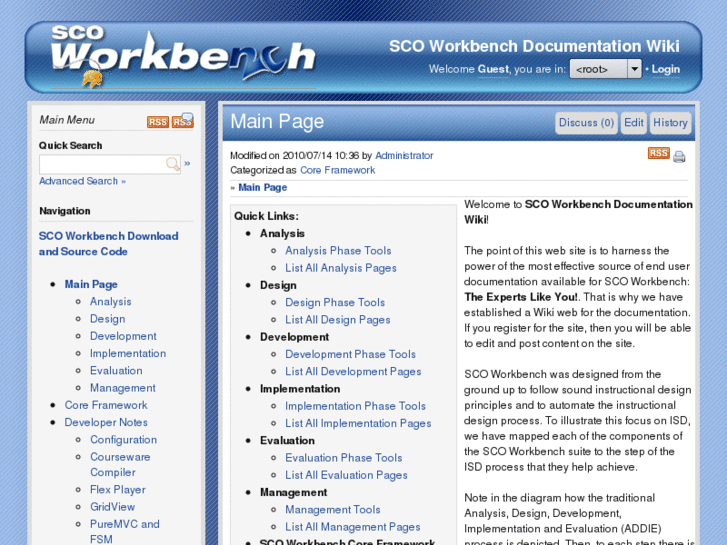Open List All Evaluation Pages
This screenshot has height=545, width=727.
click(346, 475)
